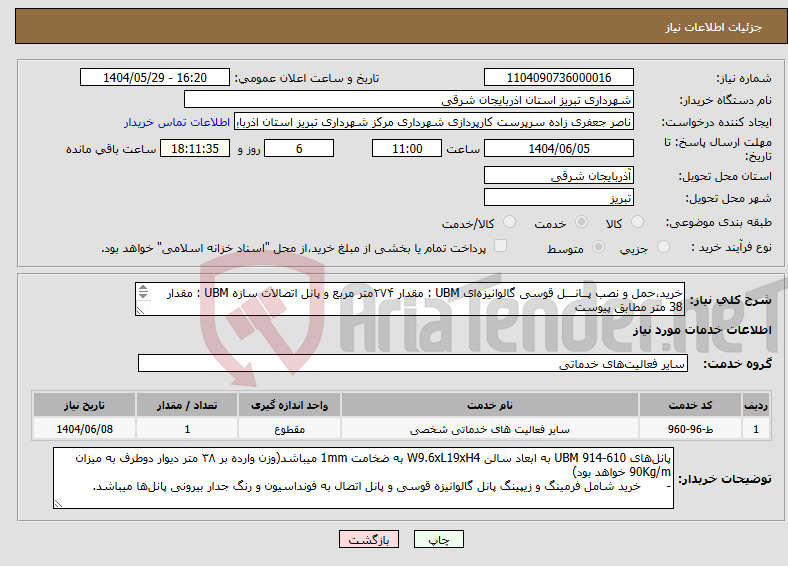Click the طبقه بندی موضوعی label
Image resolution: width=788 pixels, height=566 pixels.
click(x=719, y=222)
